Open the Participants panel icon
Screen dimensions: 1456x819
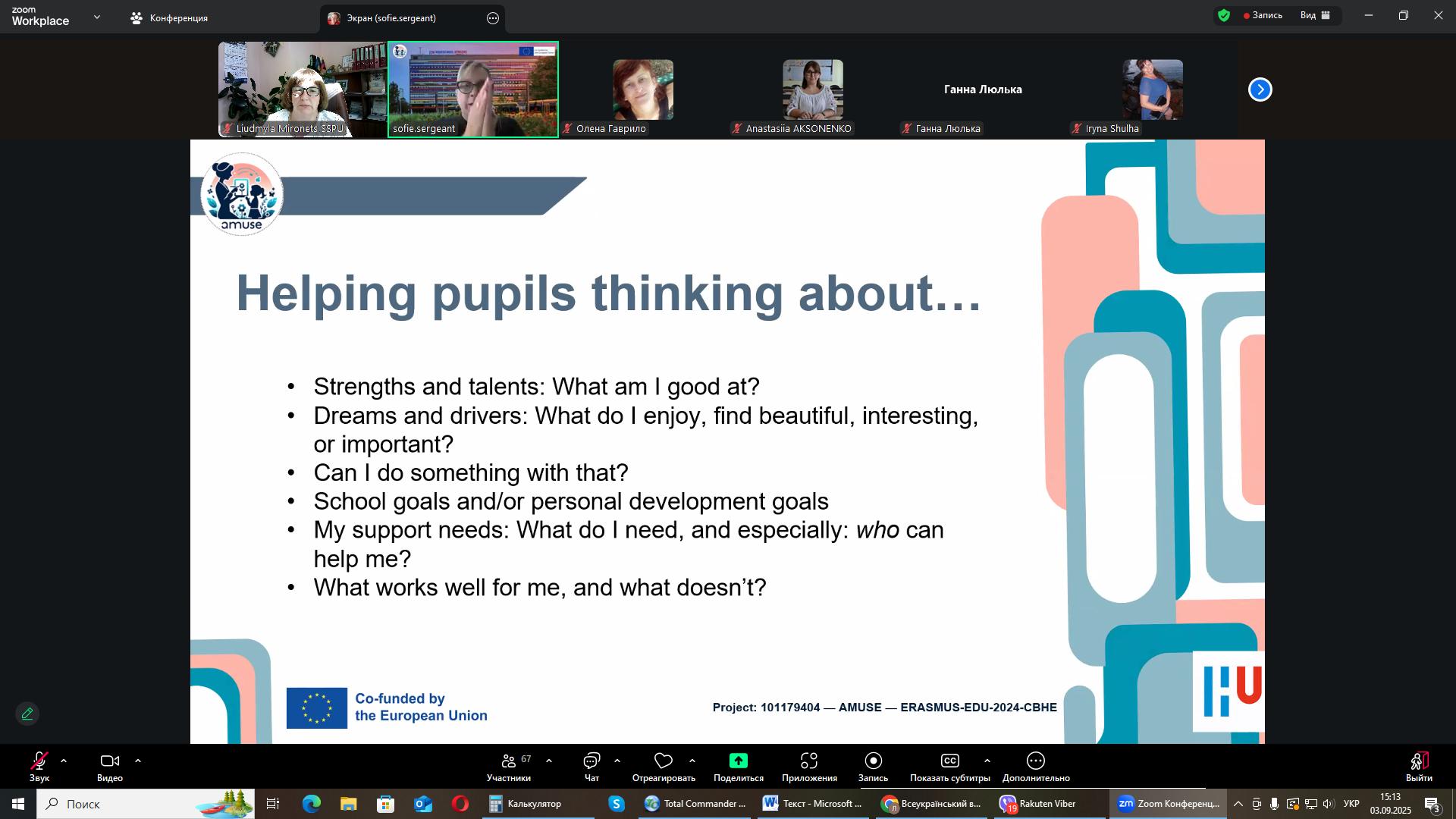509,761
